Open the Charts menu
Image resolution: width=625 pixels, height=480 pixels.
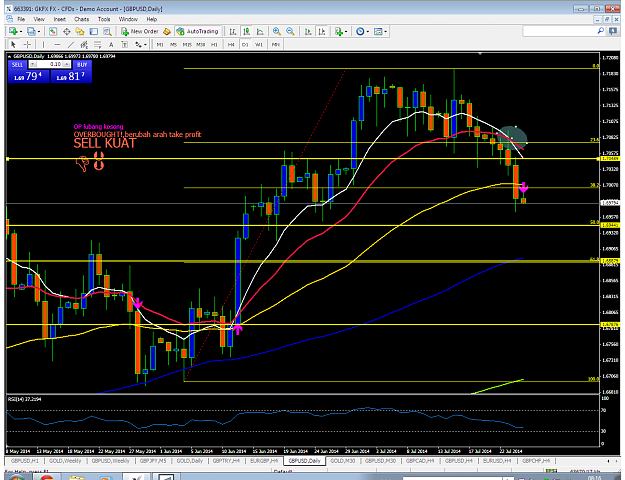(x=81, y=19)
